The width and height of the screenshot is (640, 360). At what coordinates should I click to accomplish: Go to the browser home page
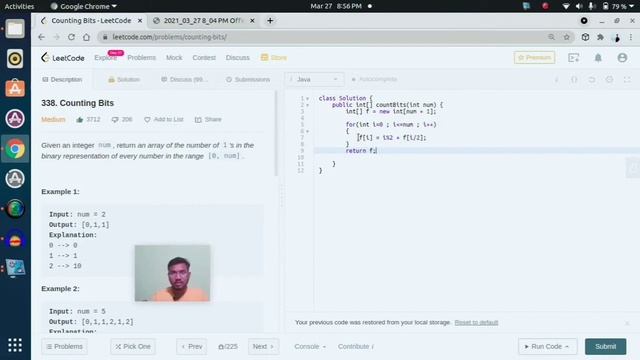pos(86,37)
